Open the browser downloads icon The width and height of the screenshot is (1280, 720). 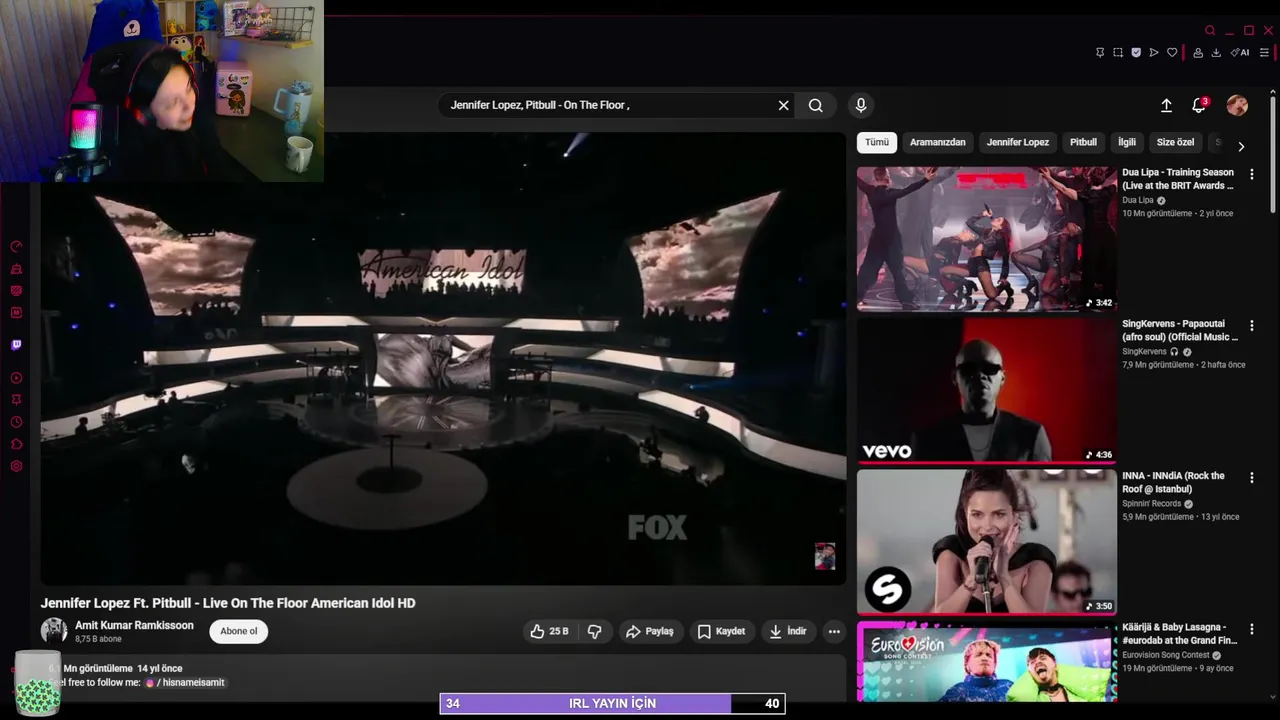coord(1216,53)
